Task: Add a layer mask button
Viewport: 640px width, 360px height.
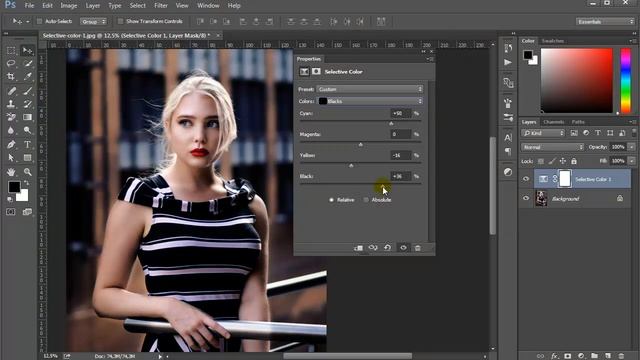Action: [567, 356]
